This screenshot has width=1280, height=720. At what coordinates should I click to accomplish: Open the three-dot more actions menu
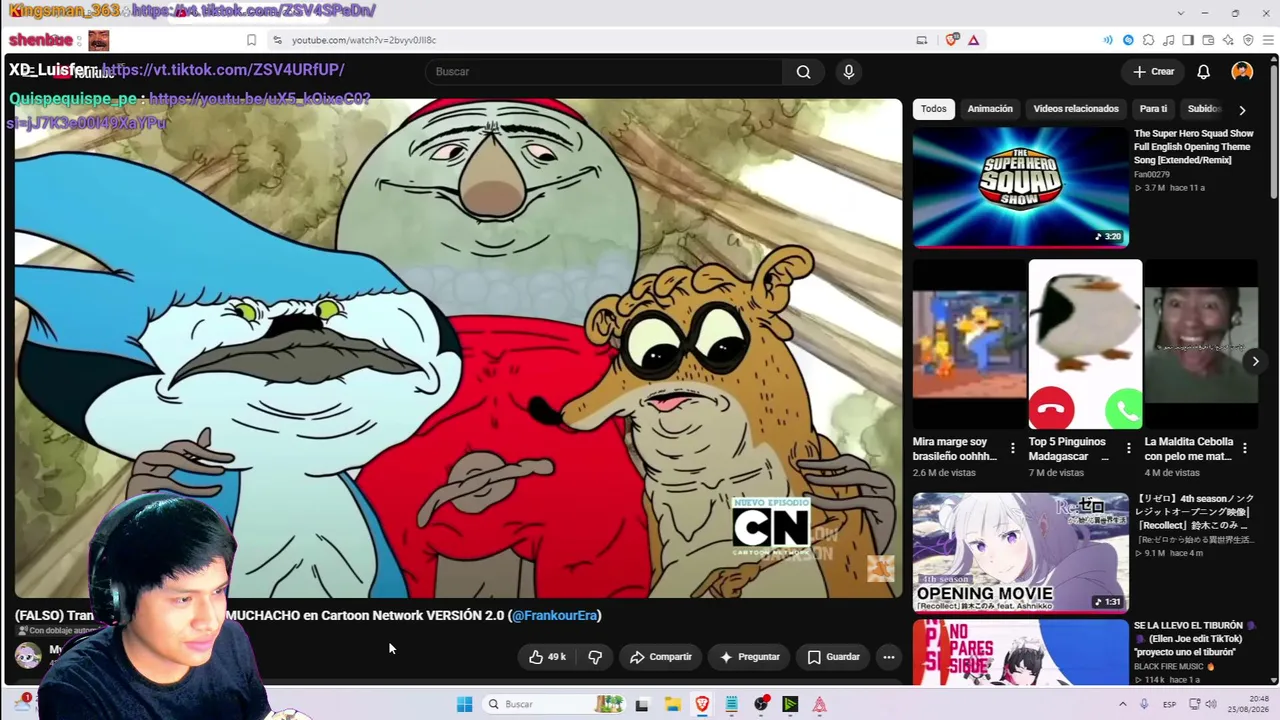click(888, 657)
